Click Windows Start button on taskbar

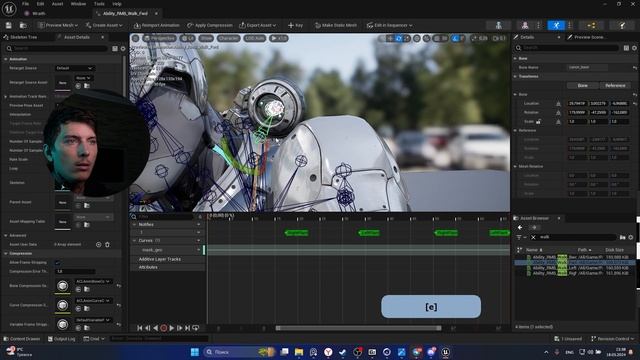point(195,352)
